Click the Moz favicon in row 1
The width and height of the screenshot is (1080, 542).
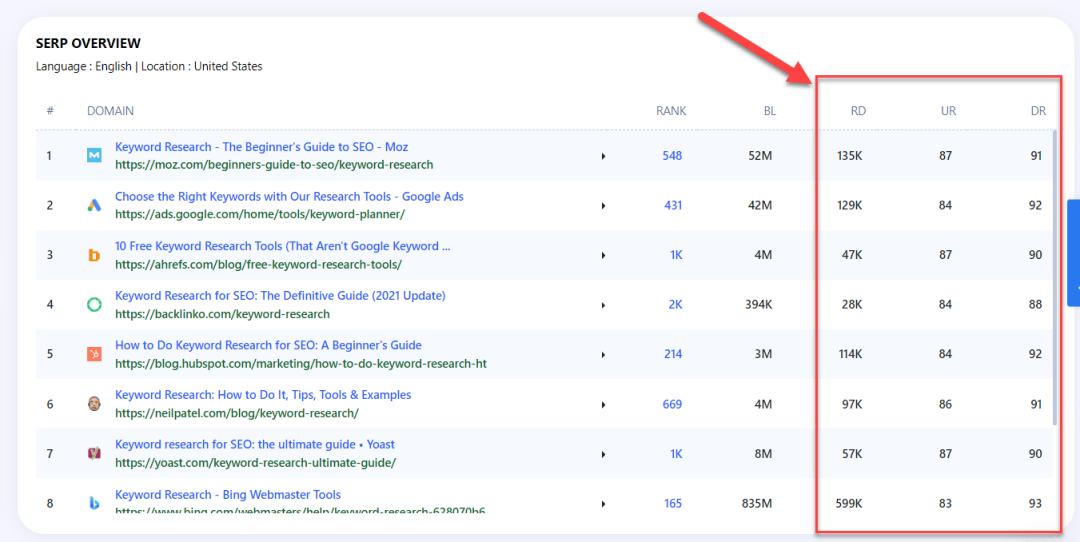click(94, 156)
